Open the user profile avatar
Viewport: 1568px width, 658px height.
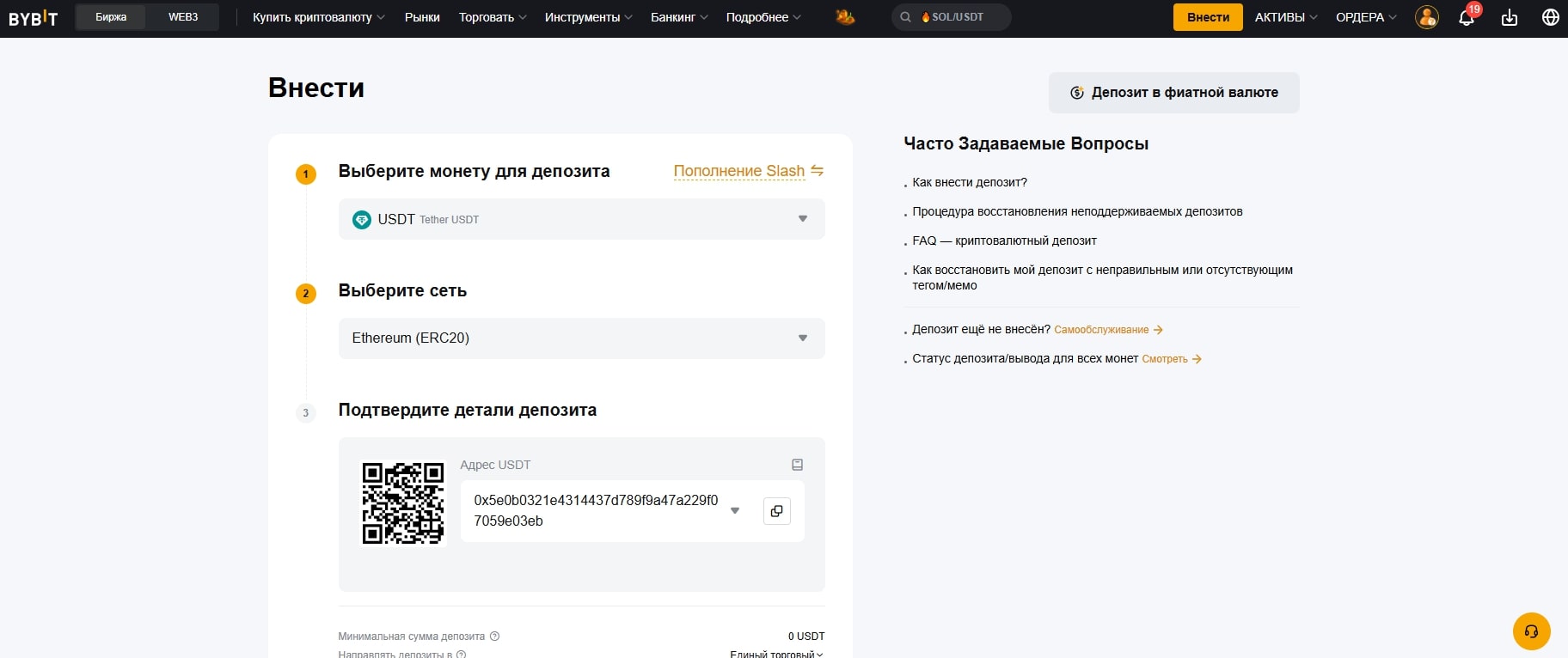(x=1427, y=17)
